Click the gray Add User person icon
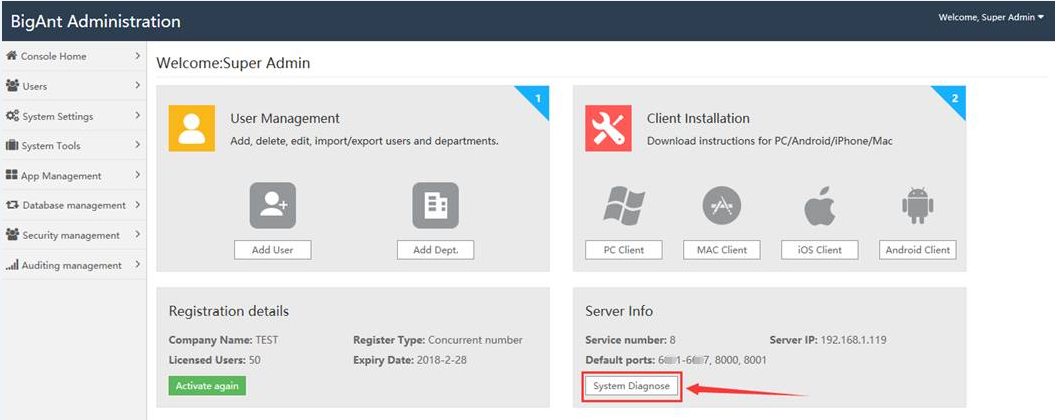This screenshot has width=1055, height=420. click(272, 205)
